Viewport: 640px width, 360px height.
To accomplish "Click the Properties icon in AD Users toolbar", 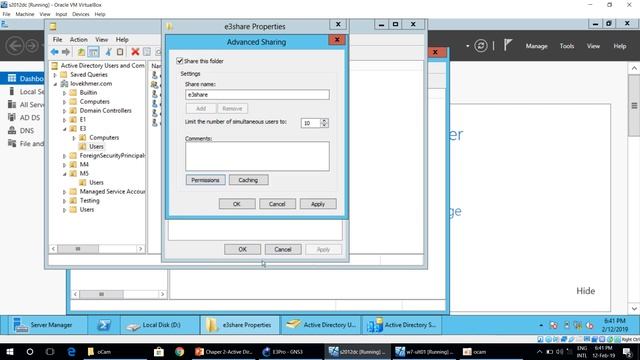I will pos(147,52).
